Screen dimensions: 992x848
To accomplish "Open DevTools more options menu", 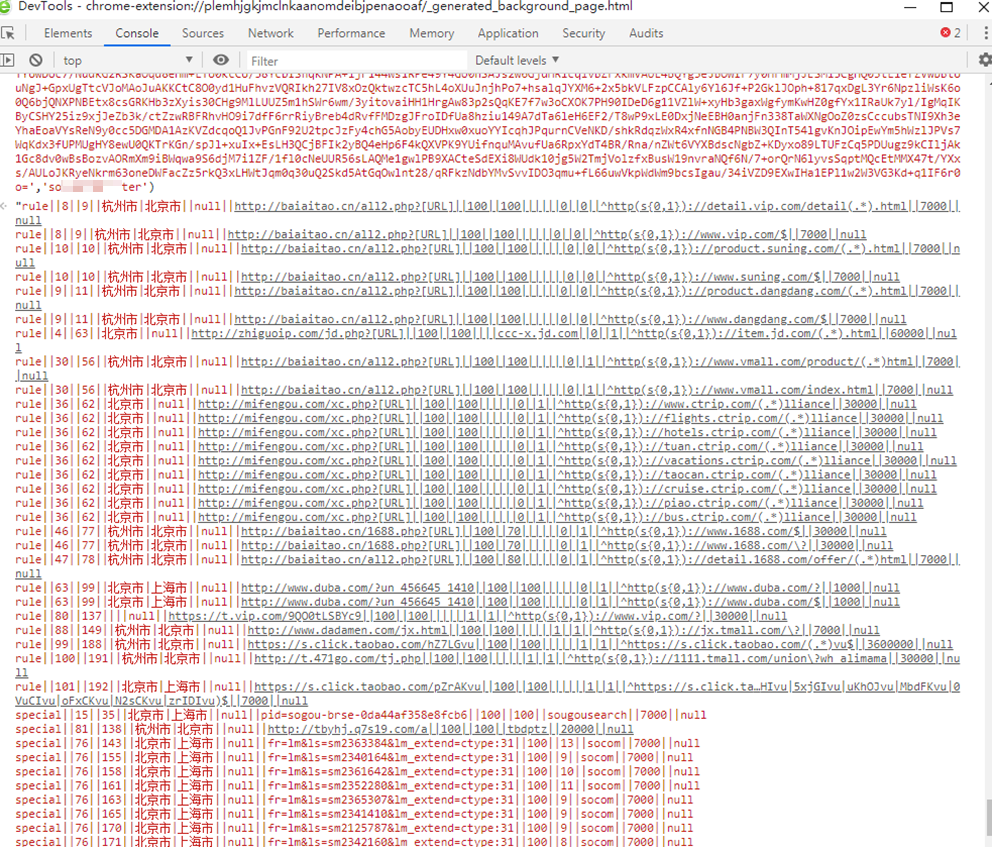I will click(985, 33).
